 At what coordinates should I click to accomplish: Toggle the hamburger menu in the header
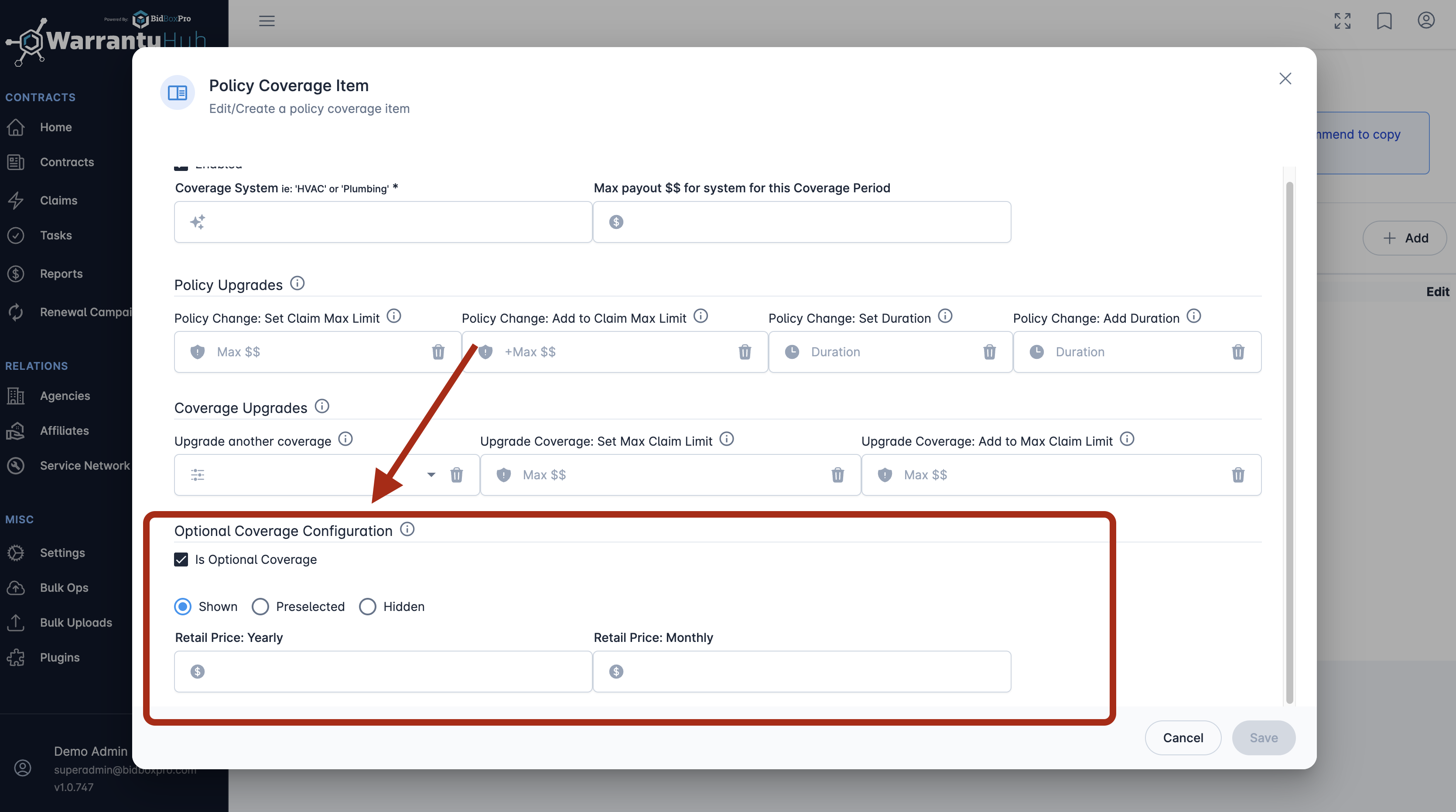[x=267, y=21]
